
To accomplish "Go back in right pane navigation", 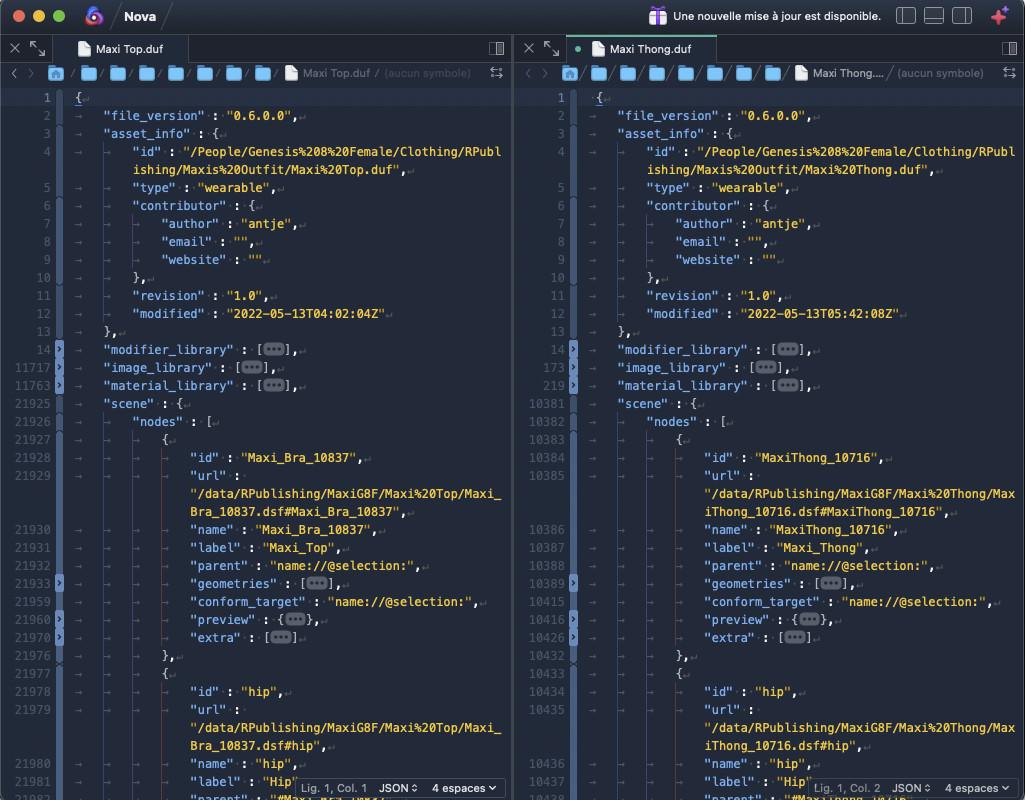I will tap(528, 73).
